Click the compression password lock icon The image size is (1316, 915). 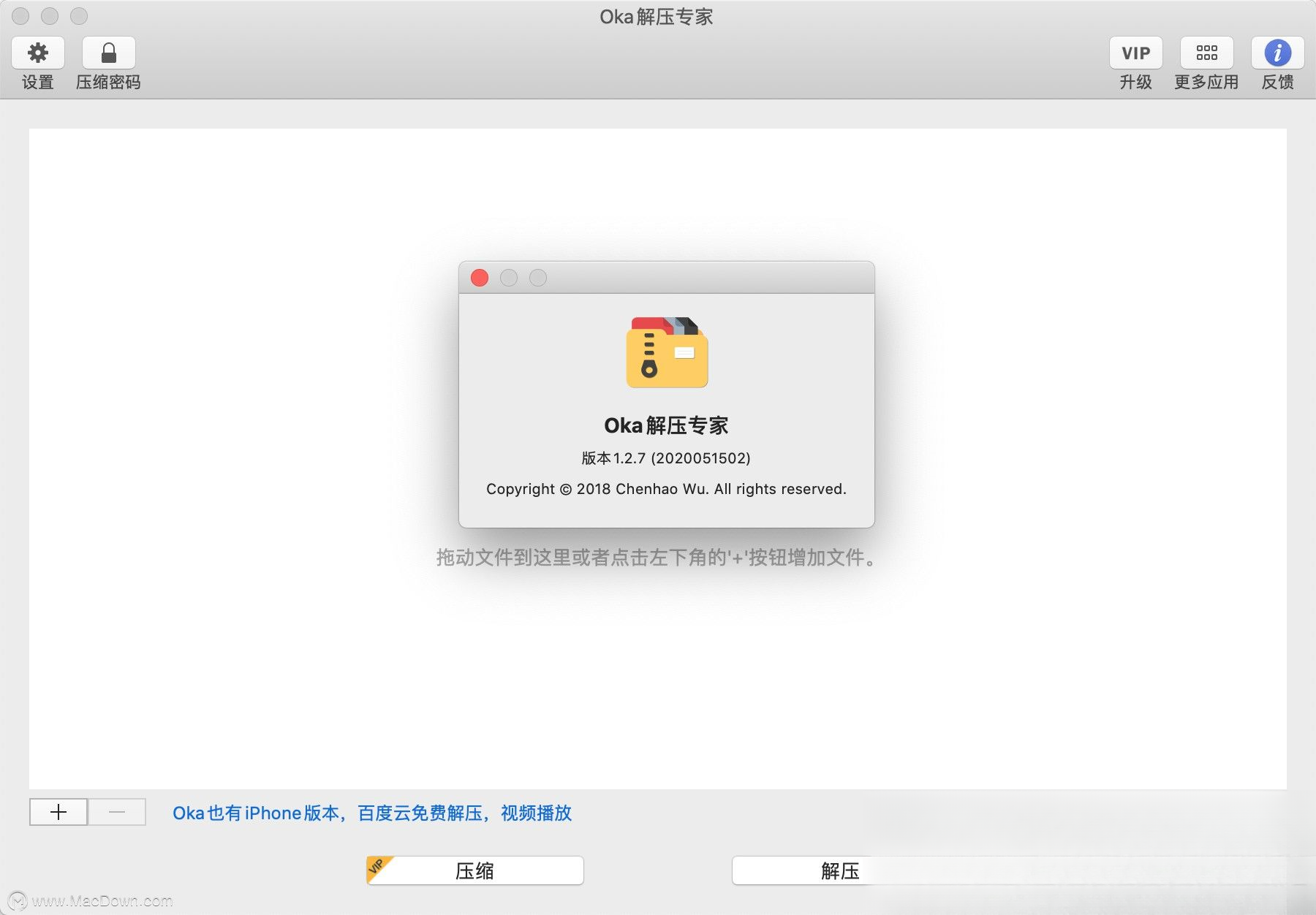pos(108,53)
